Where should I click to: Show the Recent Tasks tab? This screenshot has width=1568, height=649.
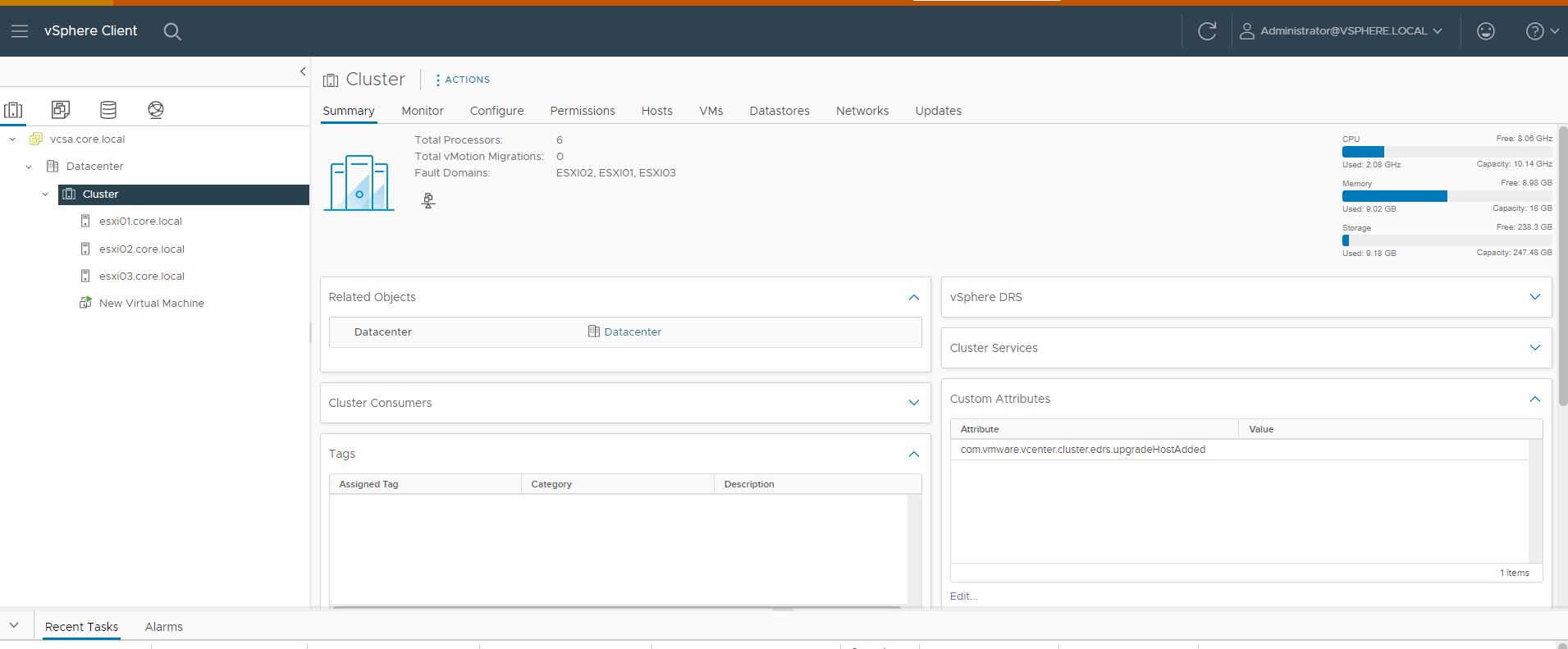81,627
